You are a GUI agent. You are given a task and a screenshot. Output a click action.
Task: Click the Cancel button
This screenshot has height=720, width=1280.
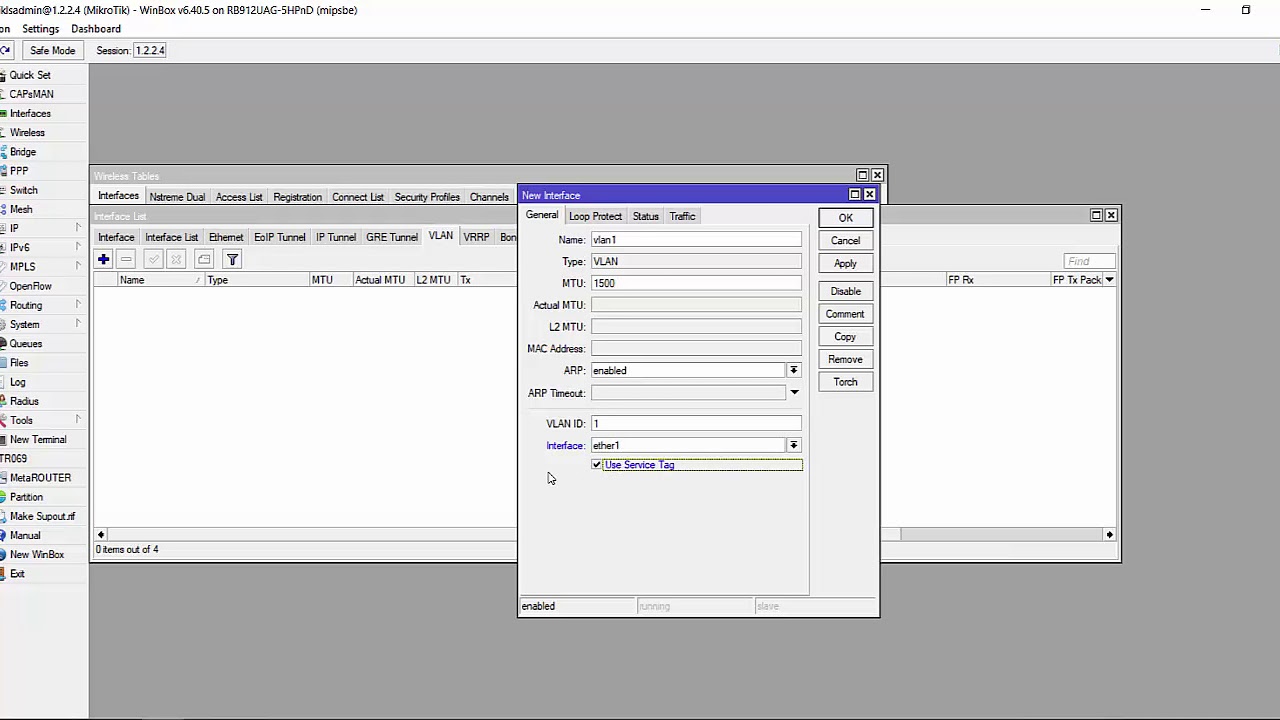pos(845,241)
